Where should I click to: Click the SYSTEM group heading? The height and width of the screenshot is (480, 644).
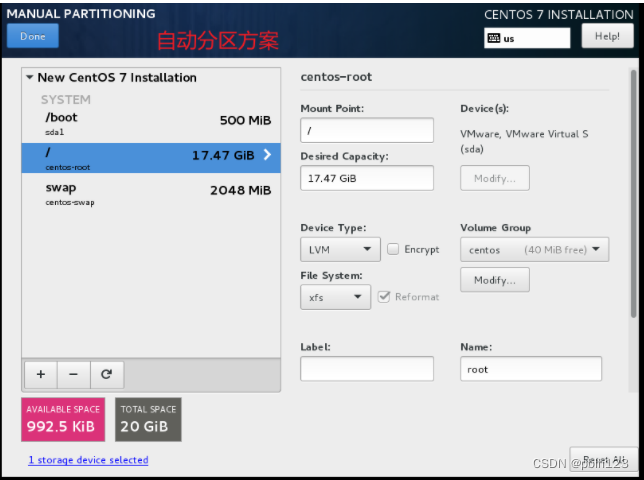(66, 99)
